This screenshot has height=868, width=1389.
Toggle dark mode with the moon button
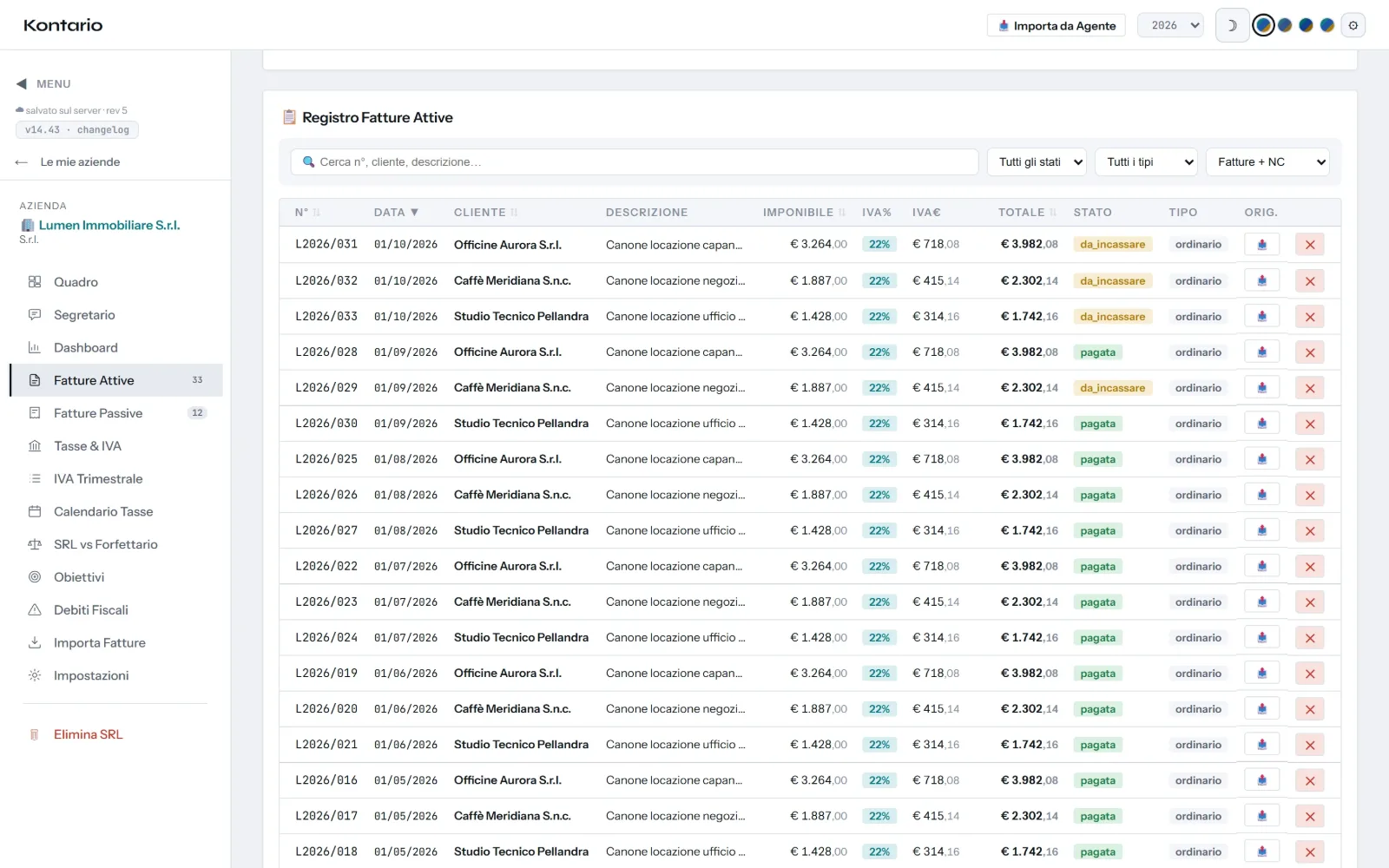click(x=1232, y=25)
